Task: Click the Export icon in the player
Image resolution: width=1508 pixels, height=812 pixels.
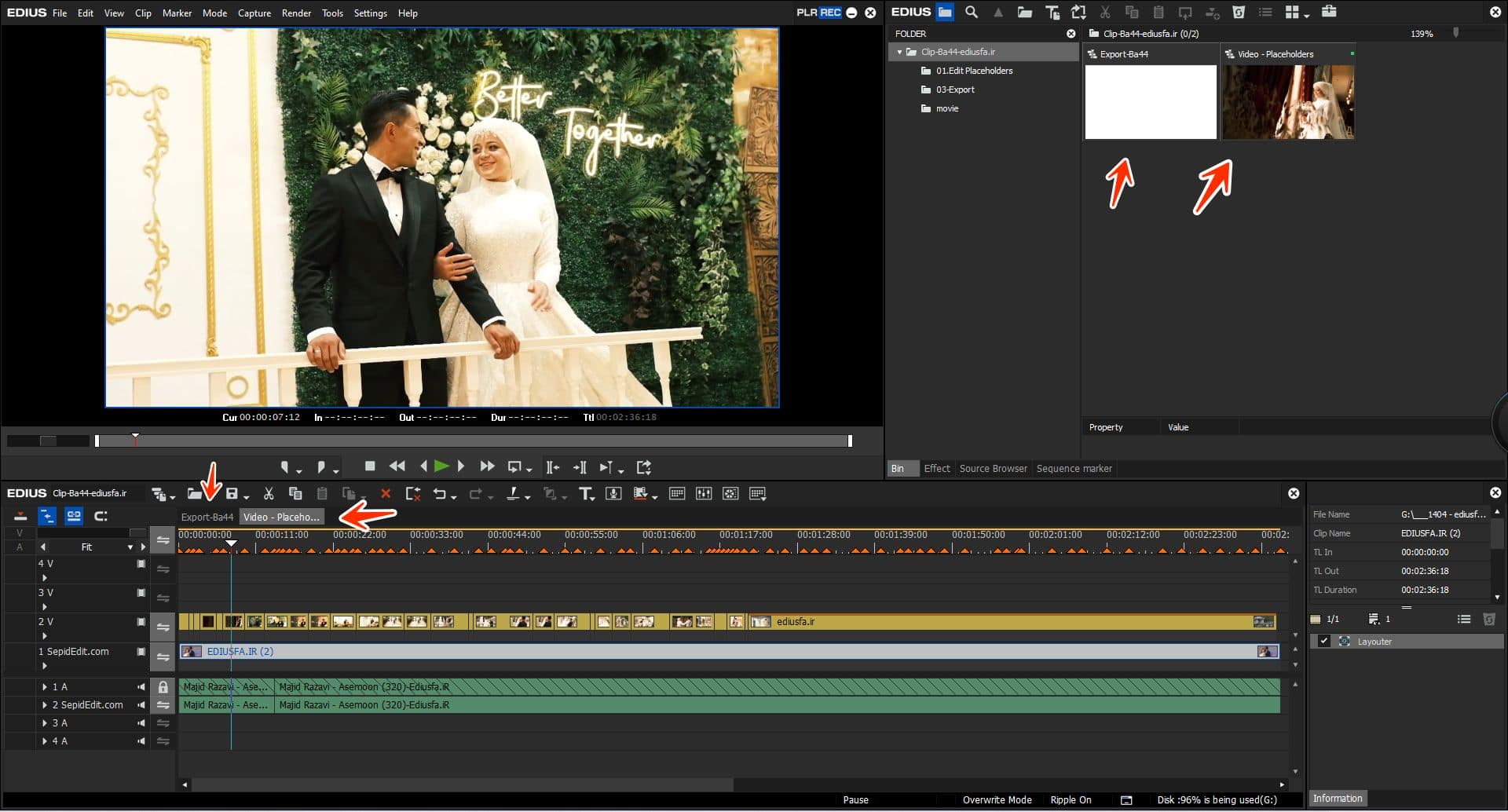Action: point(644,467)
